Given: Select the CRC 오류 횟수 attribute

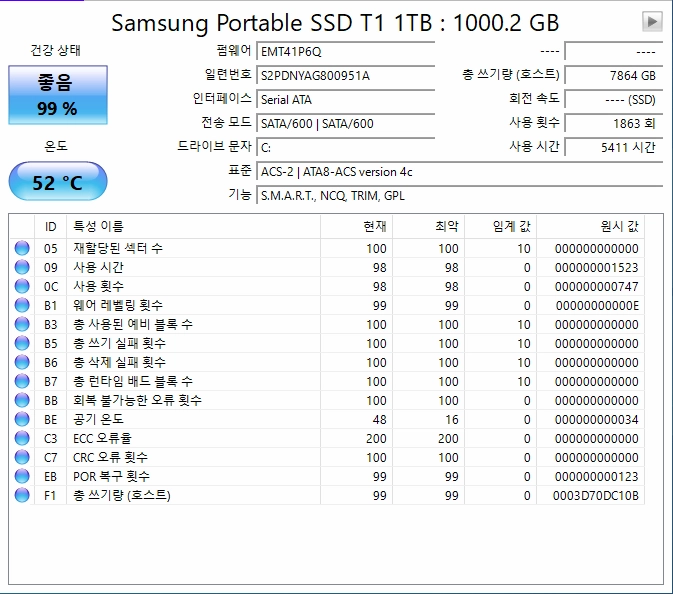Looking at the screenshot, I should point(110,457).
